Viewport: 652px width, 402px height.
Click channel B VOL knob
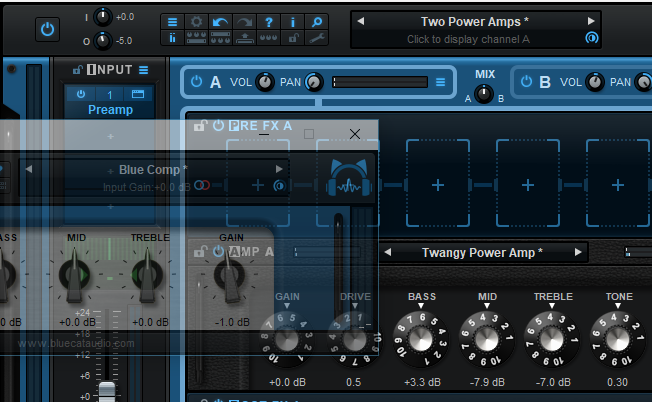[595, 82]
